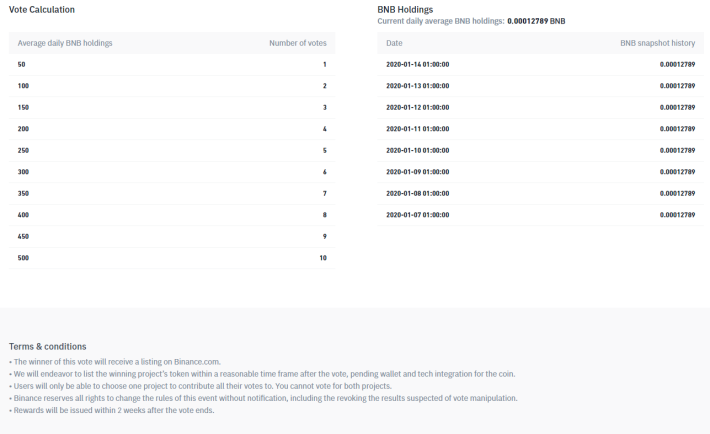
Task: Click the rewards issued within 2 weeks term
Action: (x=112, y=410)
